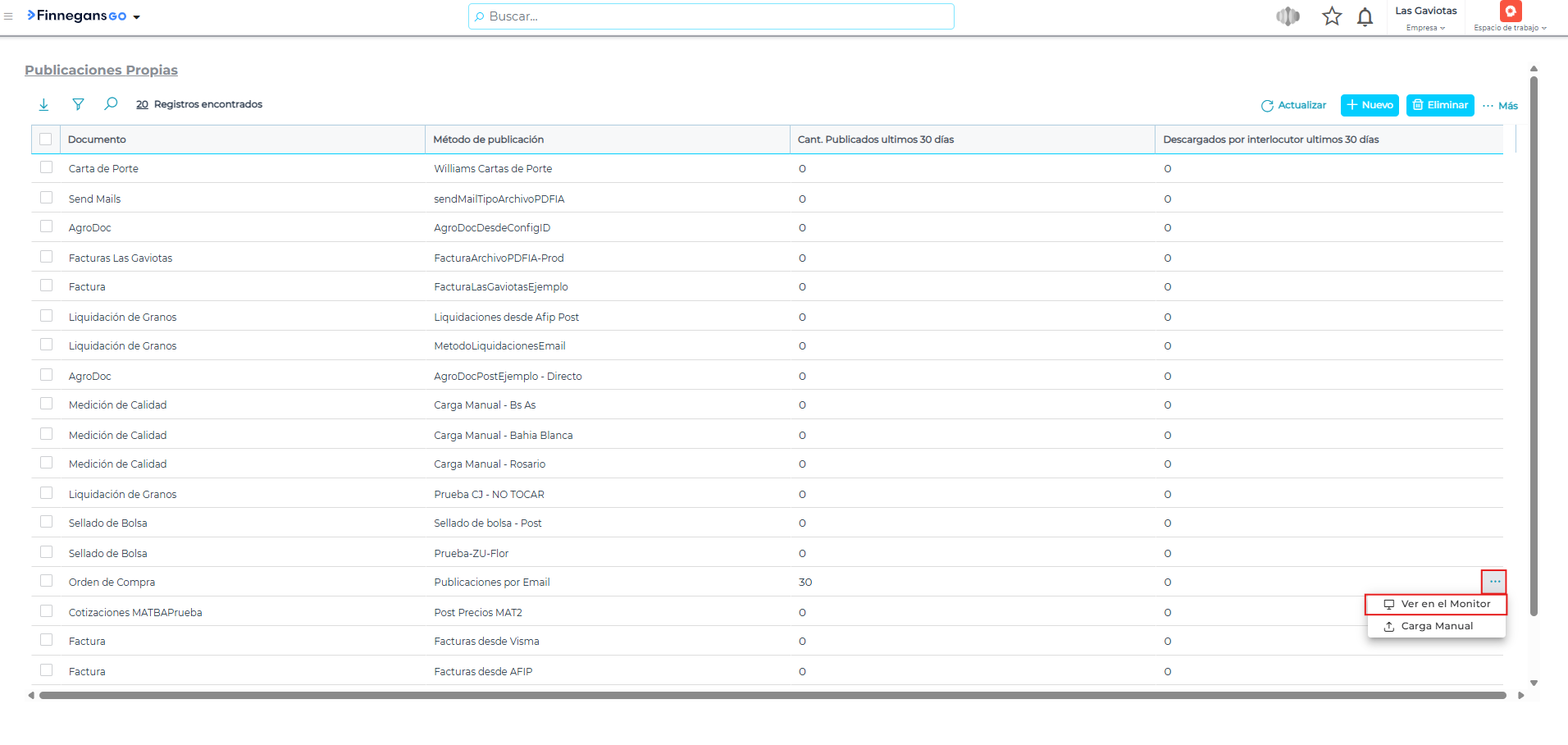Open the notifications bell

coord(1365,17)
